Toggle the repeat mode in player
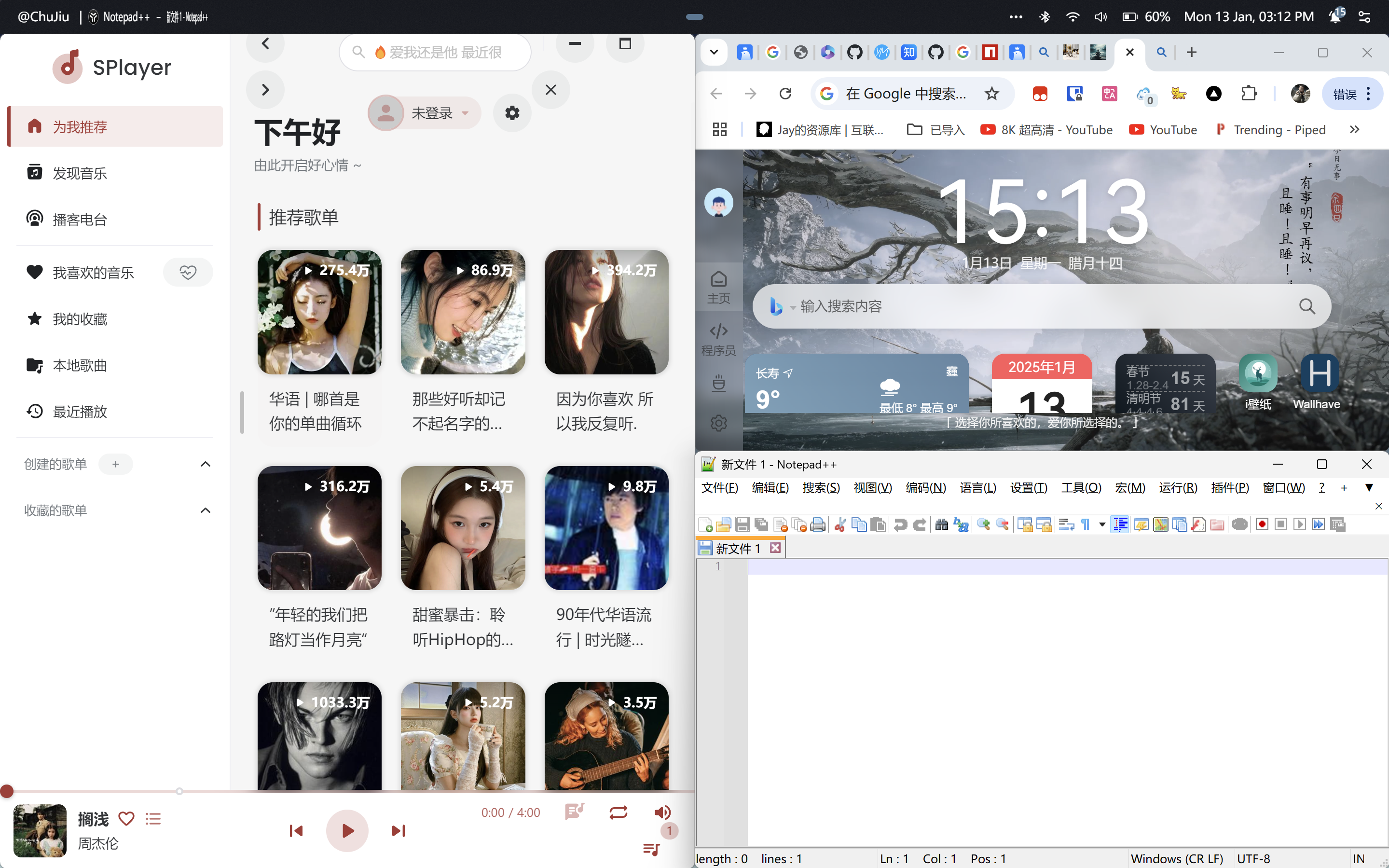 tap(618, 812)
